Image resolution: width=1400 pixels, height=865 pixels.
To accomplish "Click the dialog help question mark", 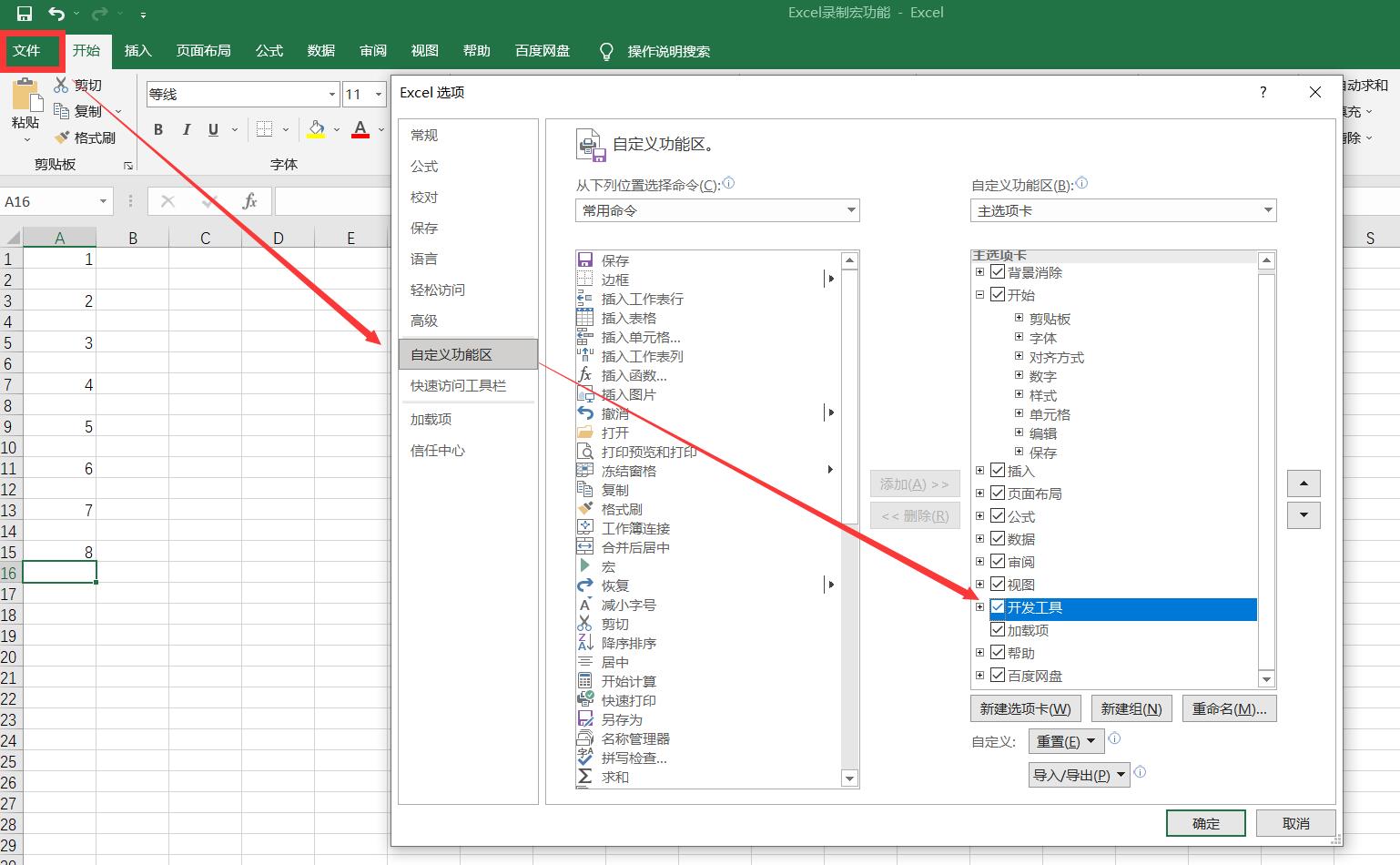I will tap(1263, 92).
